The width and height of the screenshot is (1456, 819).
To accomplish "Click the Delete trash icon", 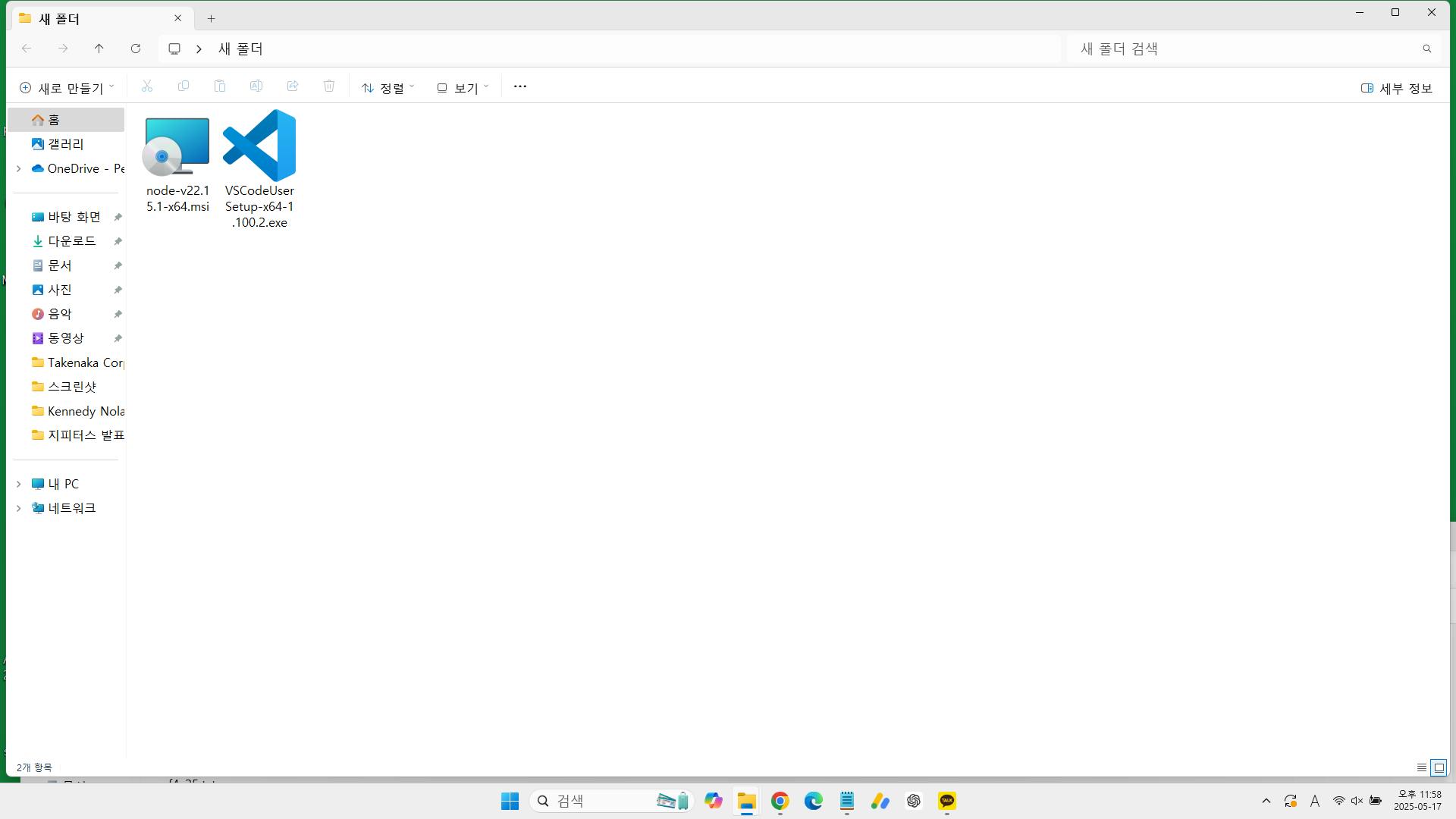I will point(329,86).
